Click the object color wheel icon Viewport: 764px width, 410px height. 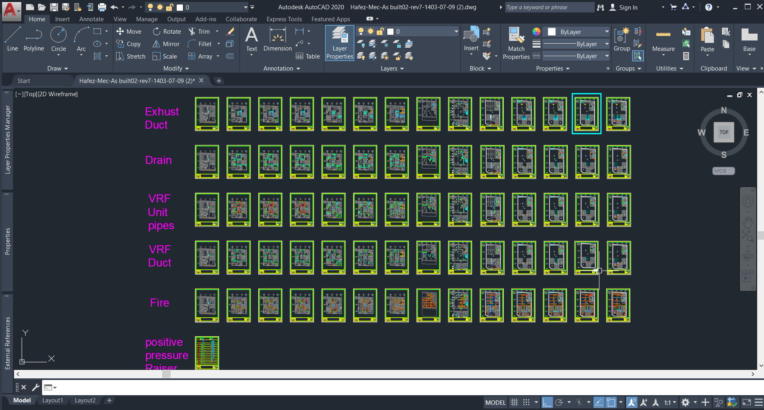(x=536, y=32)
